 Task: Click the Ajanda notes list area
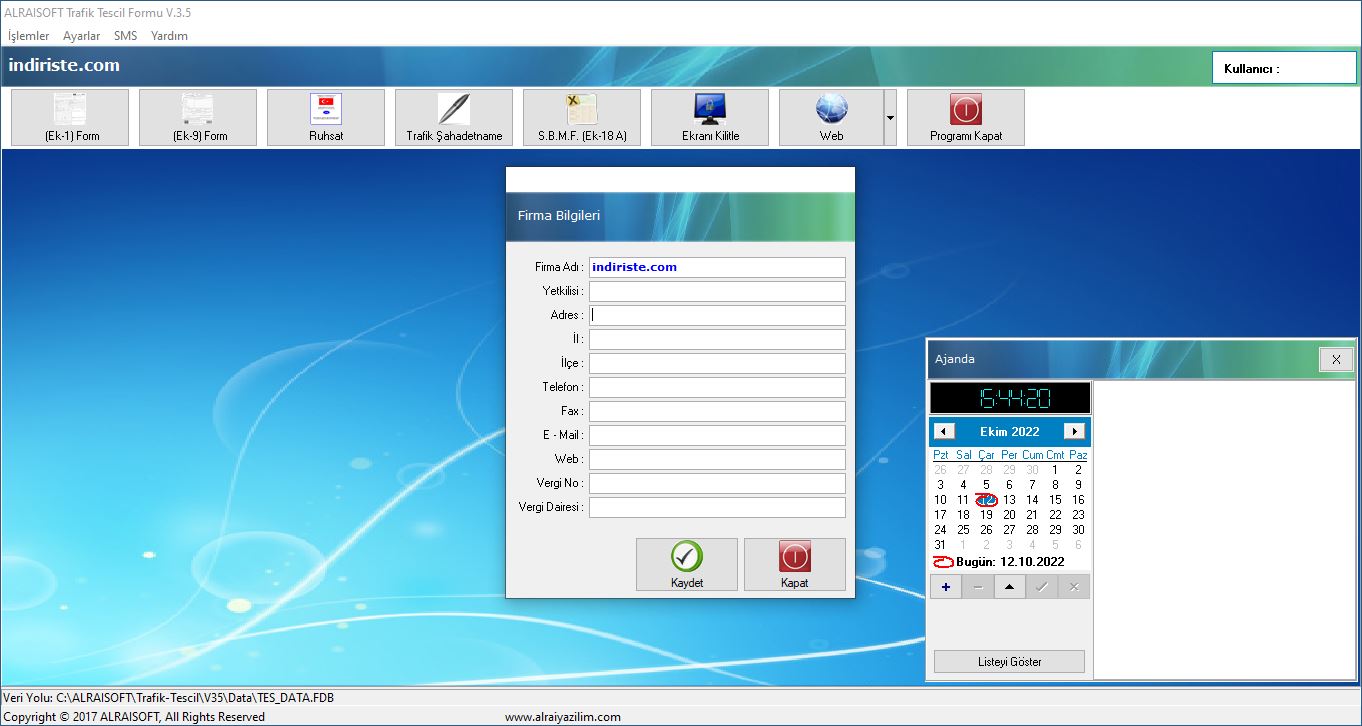pos(1225,530)
